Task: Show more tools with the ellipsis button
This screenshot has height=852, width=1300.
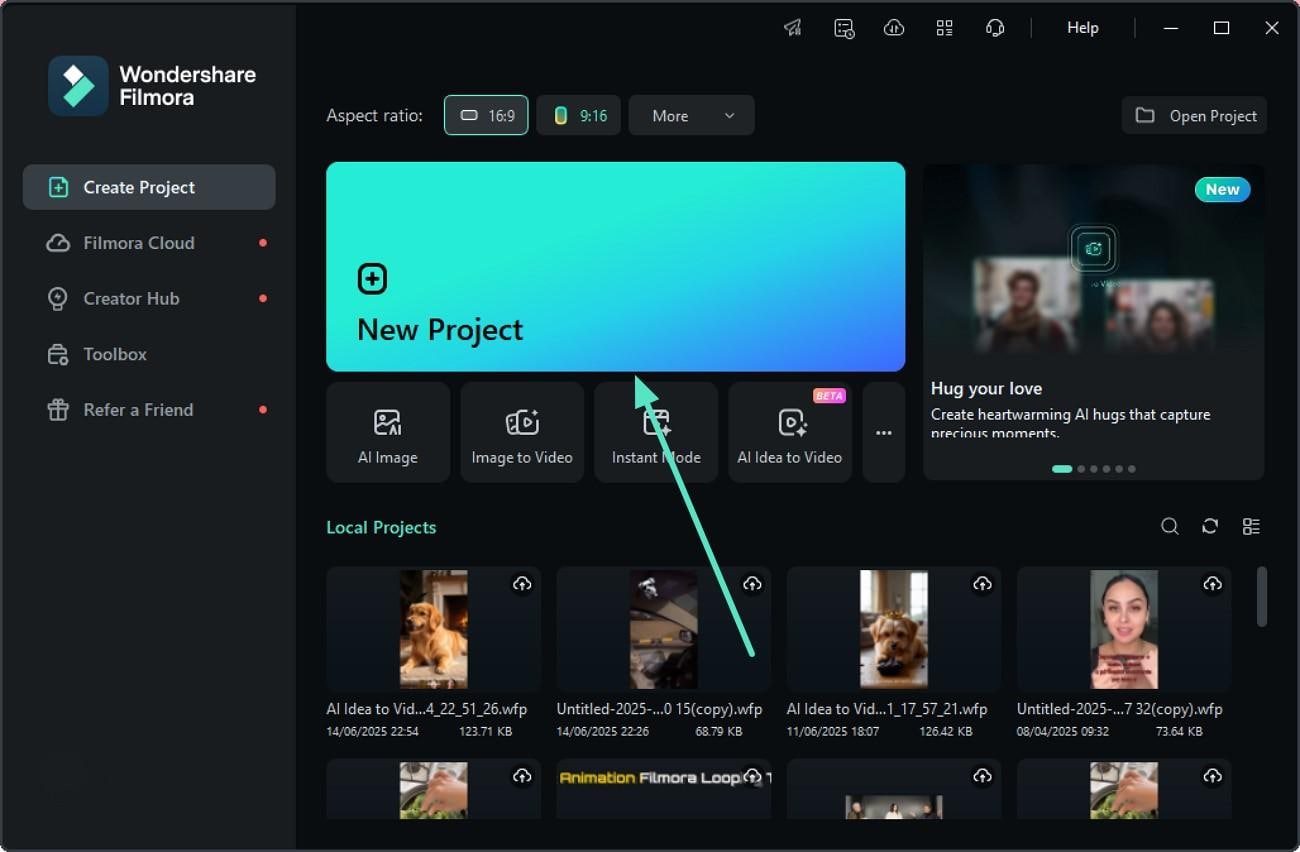Action: pyautogui.click(x=884, y=432)
